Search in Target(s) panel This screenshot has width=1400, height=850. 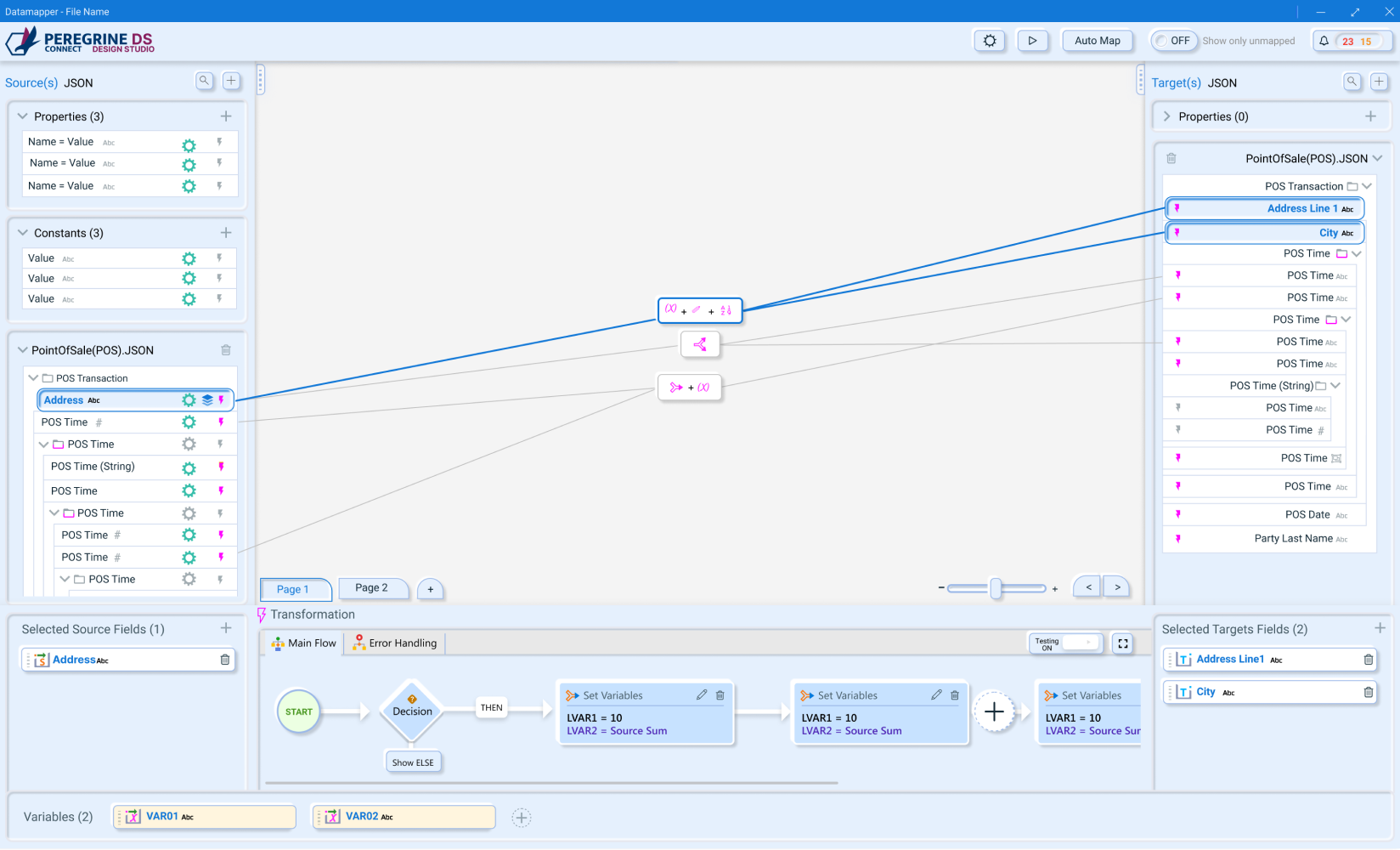coord(1352,82)
